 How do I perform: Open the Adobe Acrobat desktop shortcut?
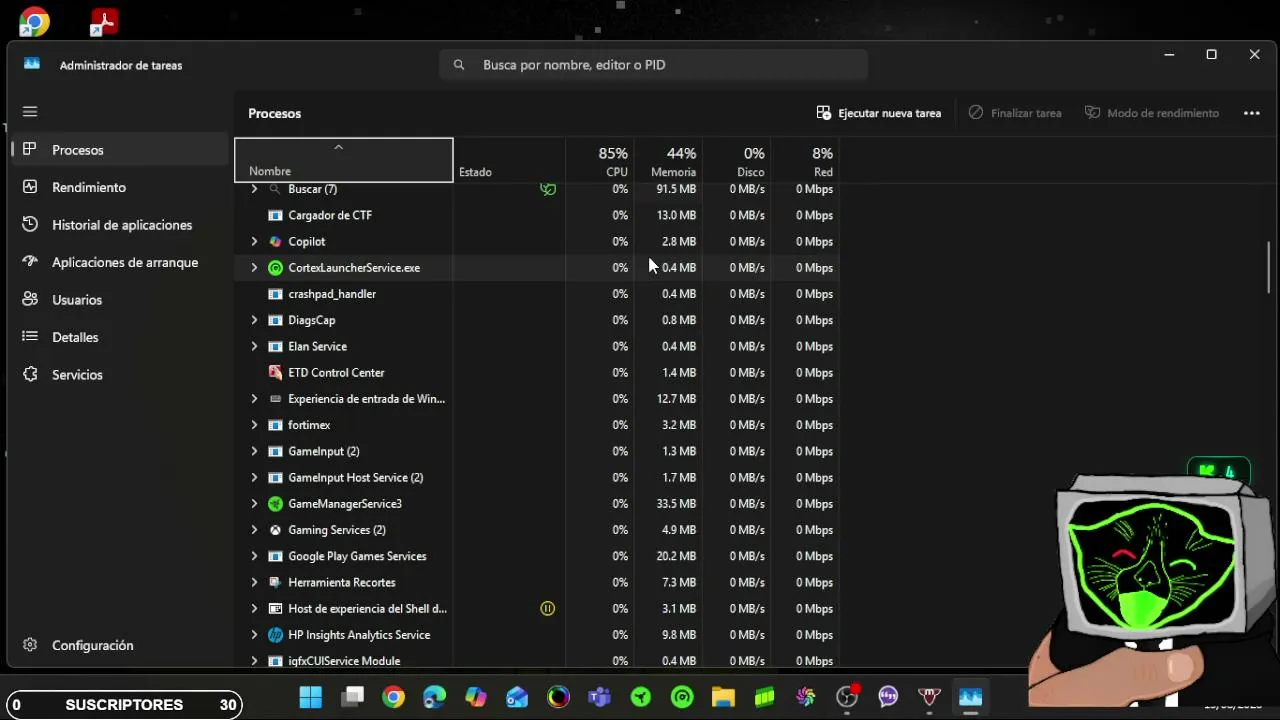(x=104, y=22)
